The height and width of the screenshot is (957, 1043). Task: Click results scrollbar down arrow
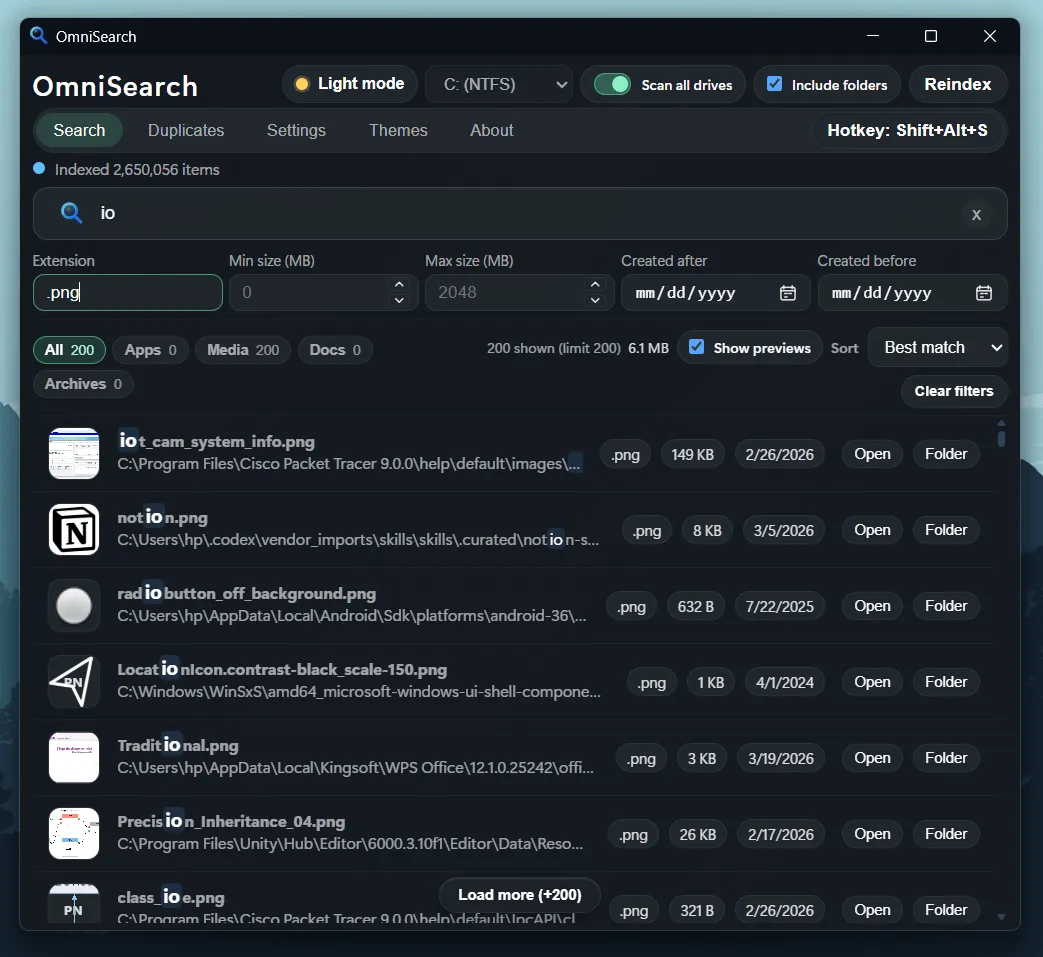click(1001, 917)
